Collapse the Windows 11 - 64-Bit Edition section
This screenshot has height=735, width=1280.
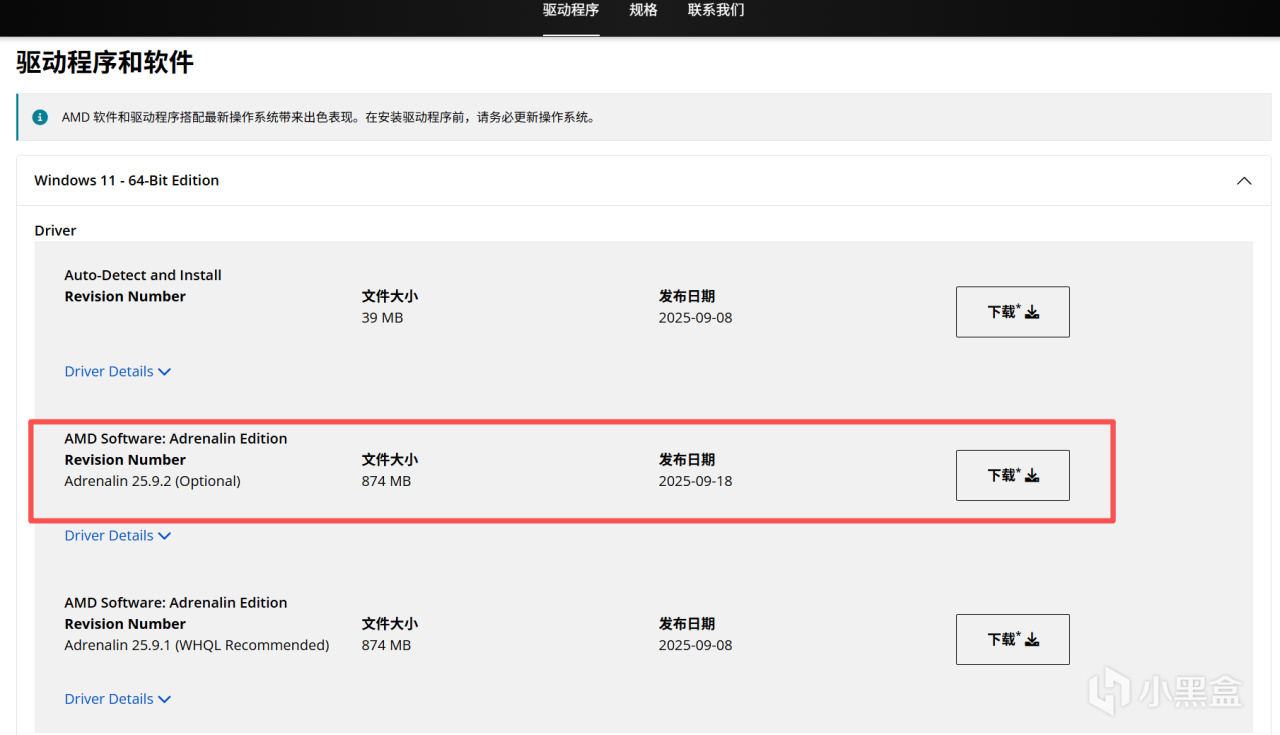click(1244, 181)
